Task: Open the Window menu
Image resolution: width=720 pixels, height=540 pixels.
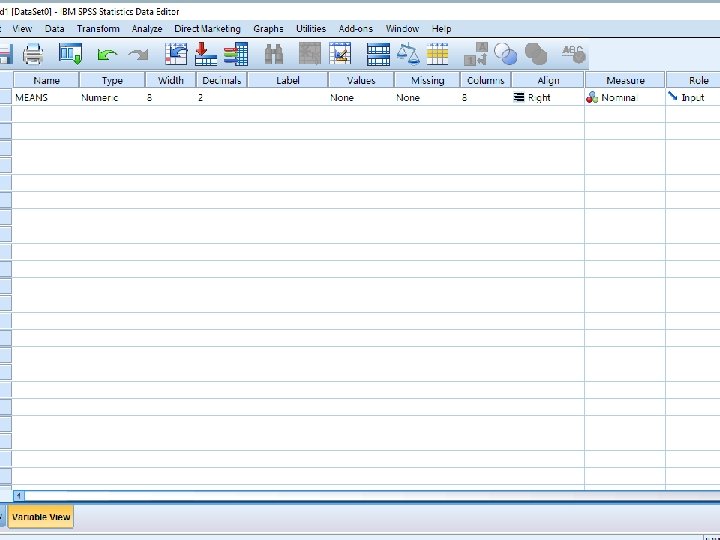Action: click(x=402, y=28)
